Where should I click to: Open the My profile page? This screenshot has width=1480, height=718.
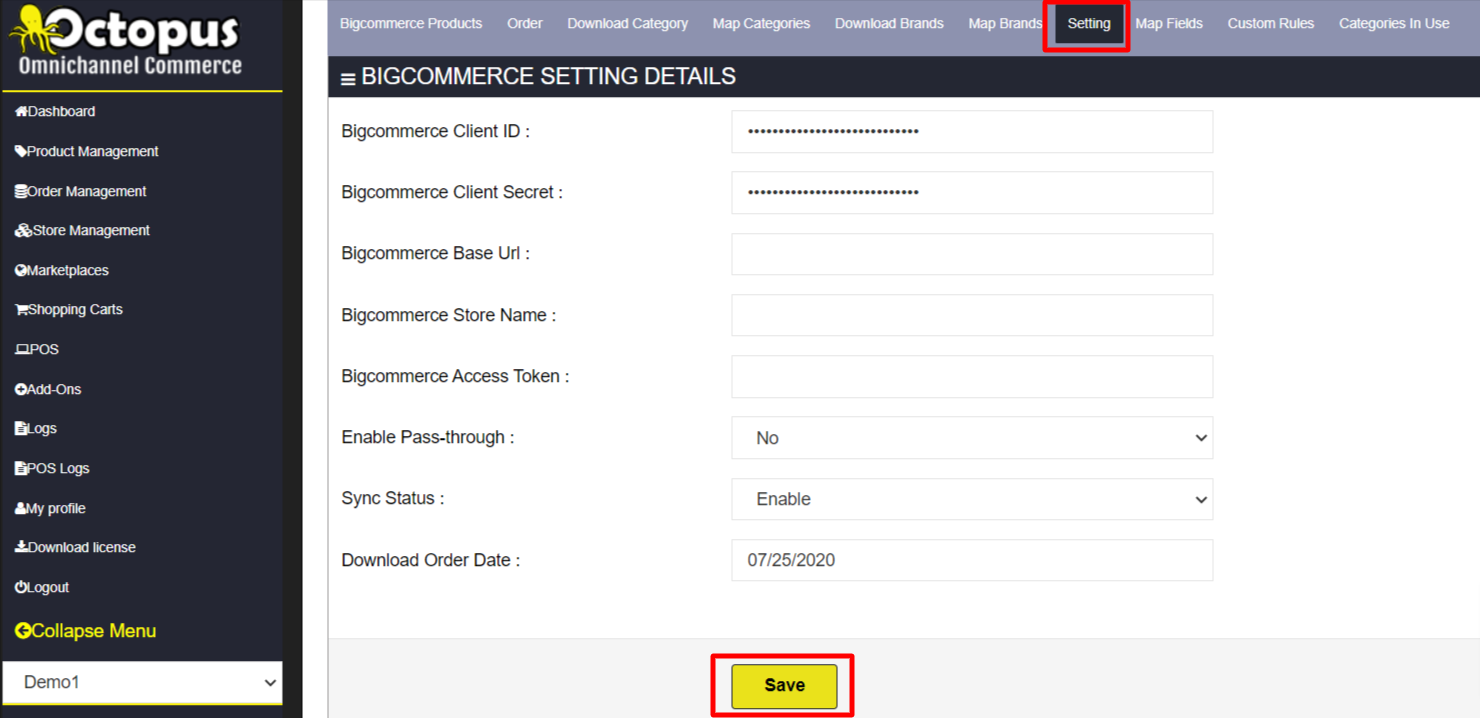coord(56,509)
